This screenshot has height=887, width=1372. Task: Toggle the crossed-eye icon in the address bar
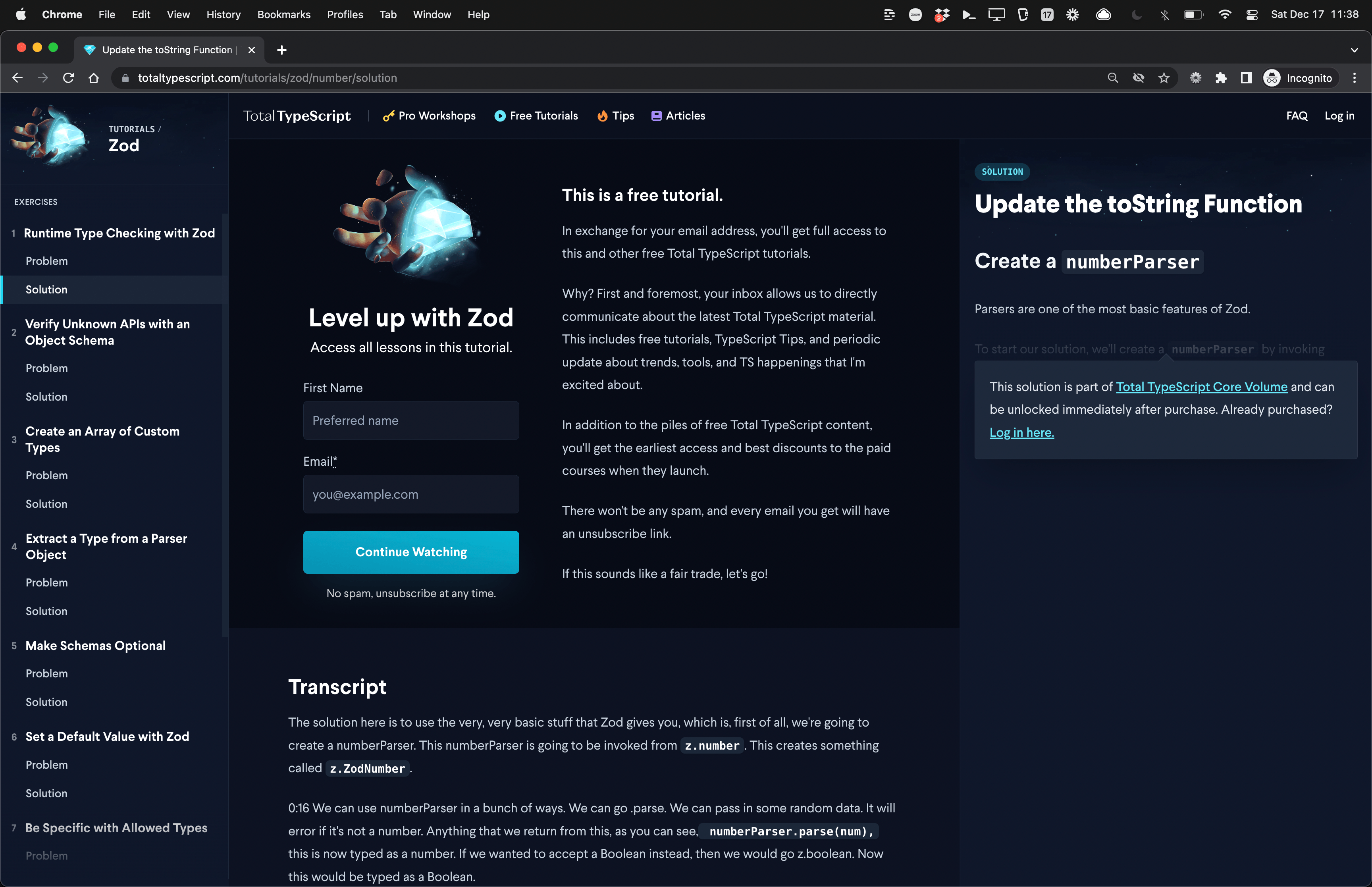tap(1138, 78)
